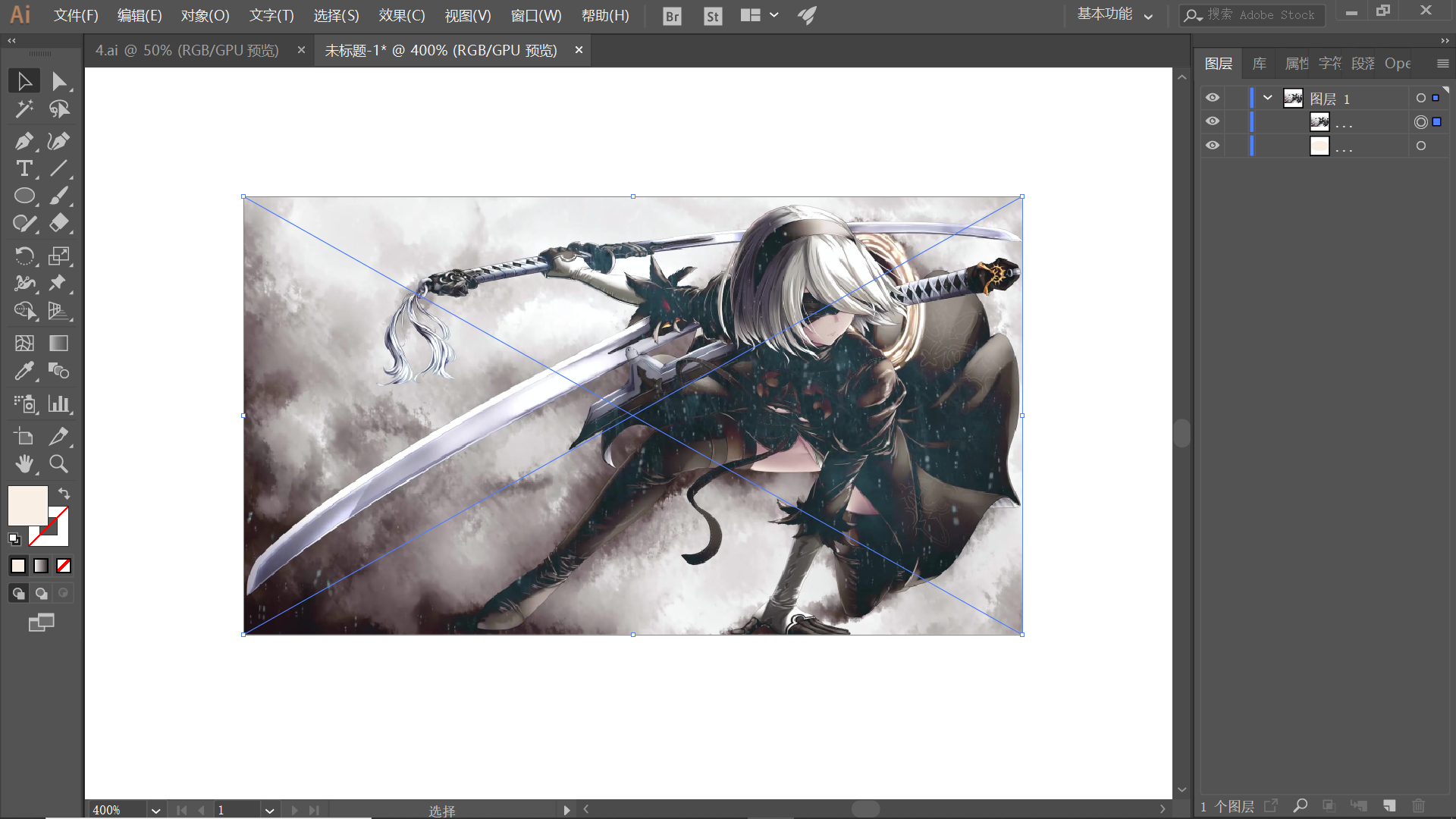Switch to the 4.ai document tab
The image size is (1456, 819).
click(x=187, y=50)
